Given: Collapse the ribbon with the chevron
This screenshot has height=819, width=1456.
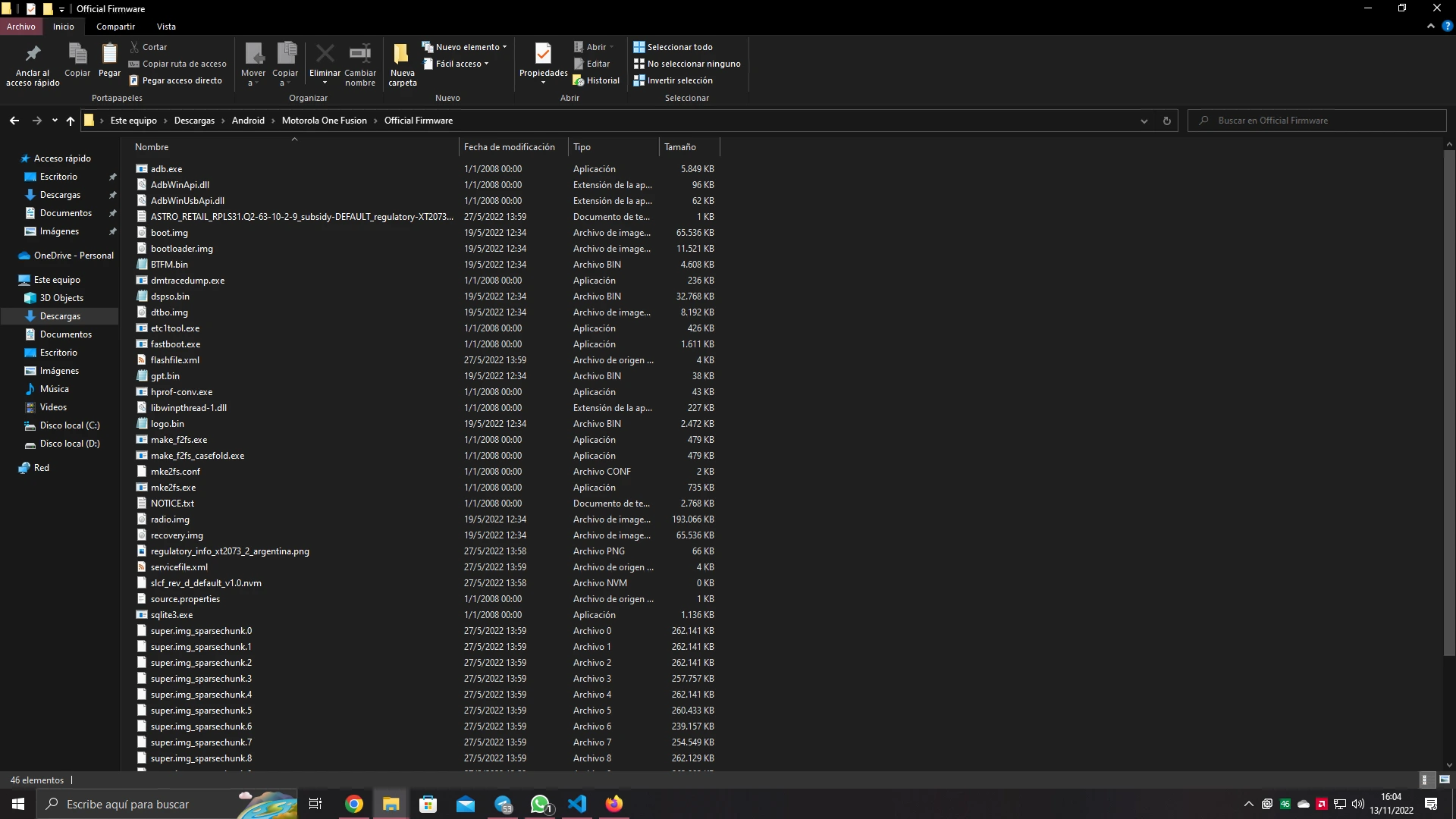Looking at the screenshot, I should coord(1430,26).
